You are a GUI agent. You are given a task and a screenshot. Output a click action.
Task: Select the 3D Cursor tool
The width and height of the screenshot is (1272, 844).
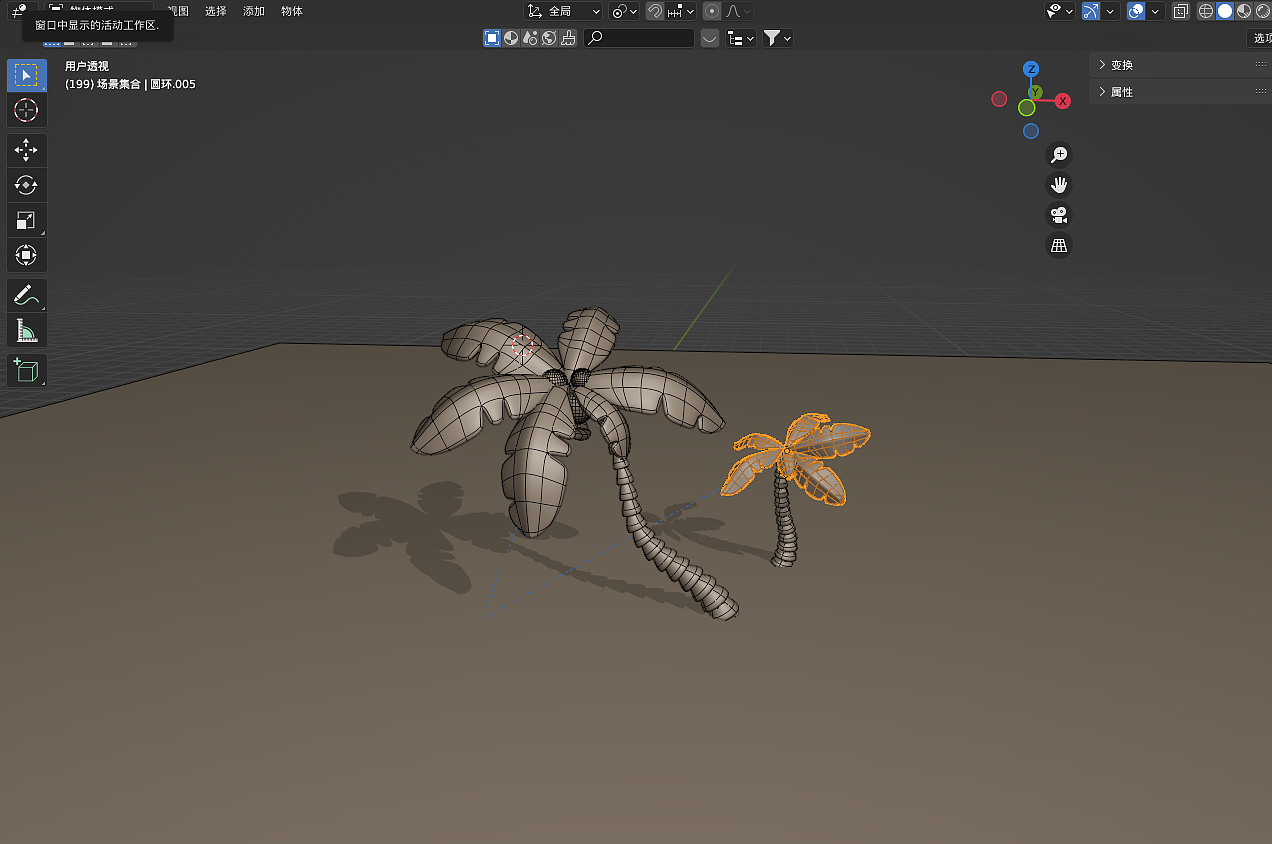click(x=26, y=109)
